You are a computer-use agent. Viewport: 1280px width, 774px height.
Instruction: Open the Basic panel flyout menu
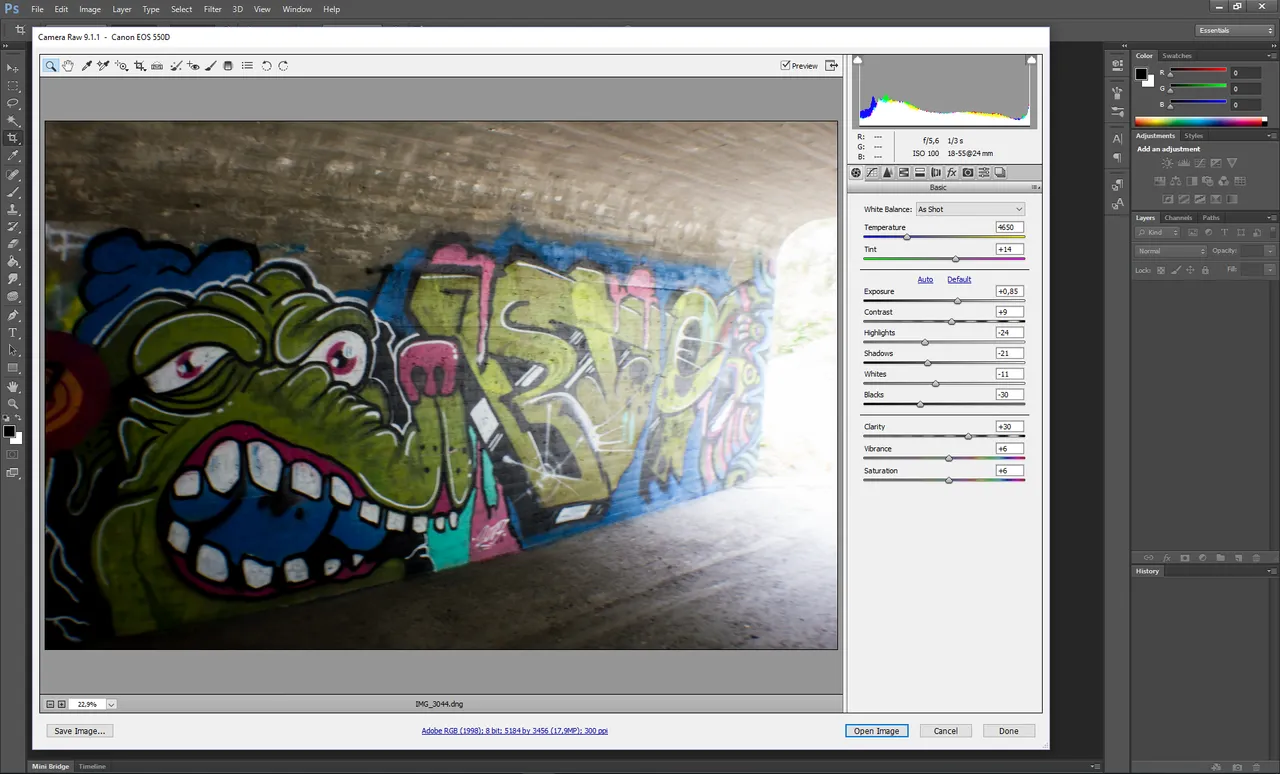click(x=1036, y=188)
